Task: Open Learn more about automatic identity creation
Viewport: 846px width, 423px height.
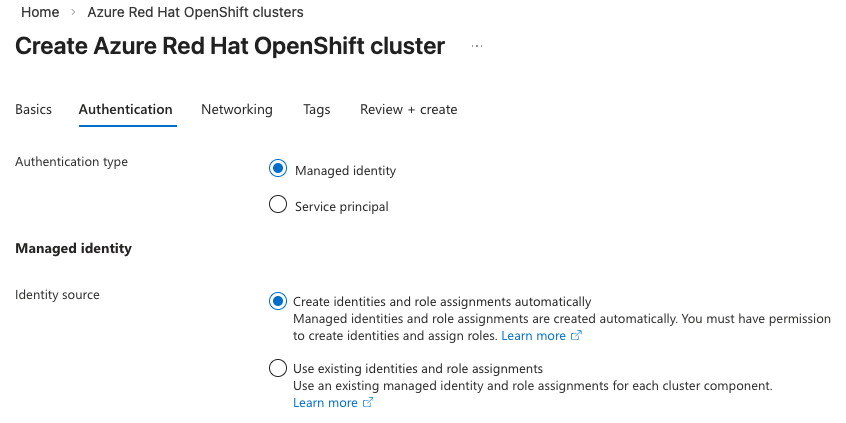Action: coord(542,336)
